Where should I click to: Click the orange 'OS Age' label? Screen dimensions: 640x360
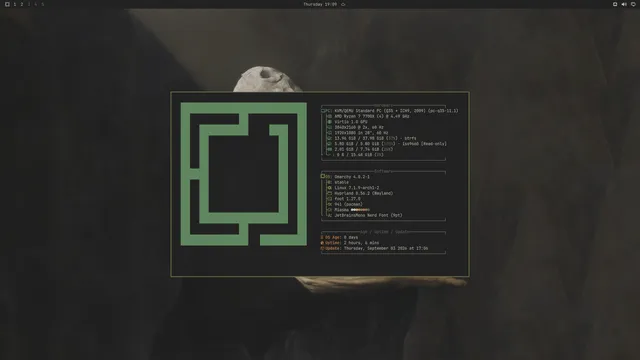pos(333,237)
